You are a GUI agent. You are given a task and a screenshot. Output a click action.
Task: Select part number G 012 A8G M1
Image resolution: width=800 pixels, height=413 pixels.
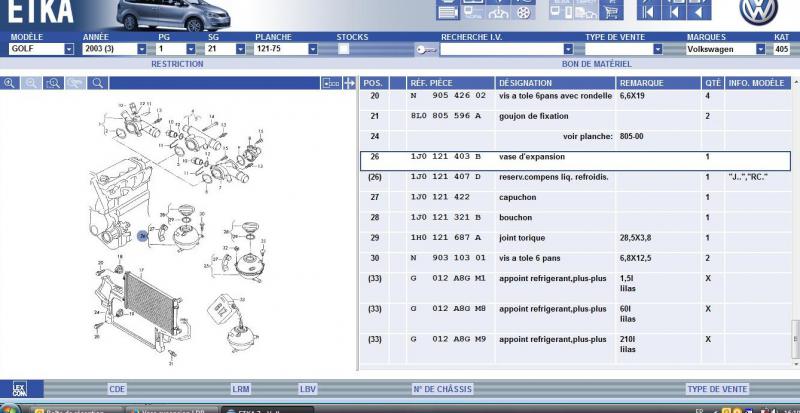(448, 279)
